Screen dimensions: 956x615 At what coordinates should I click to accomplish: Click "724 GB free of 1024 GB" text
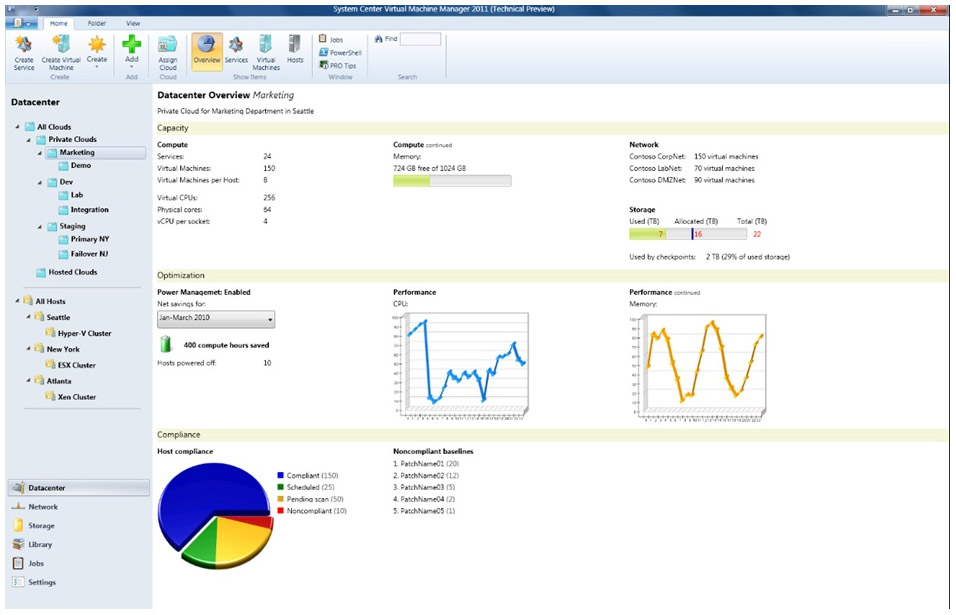pyautogui.click(x=429, y=168)
